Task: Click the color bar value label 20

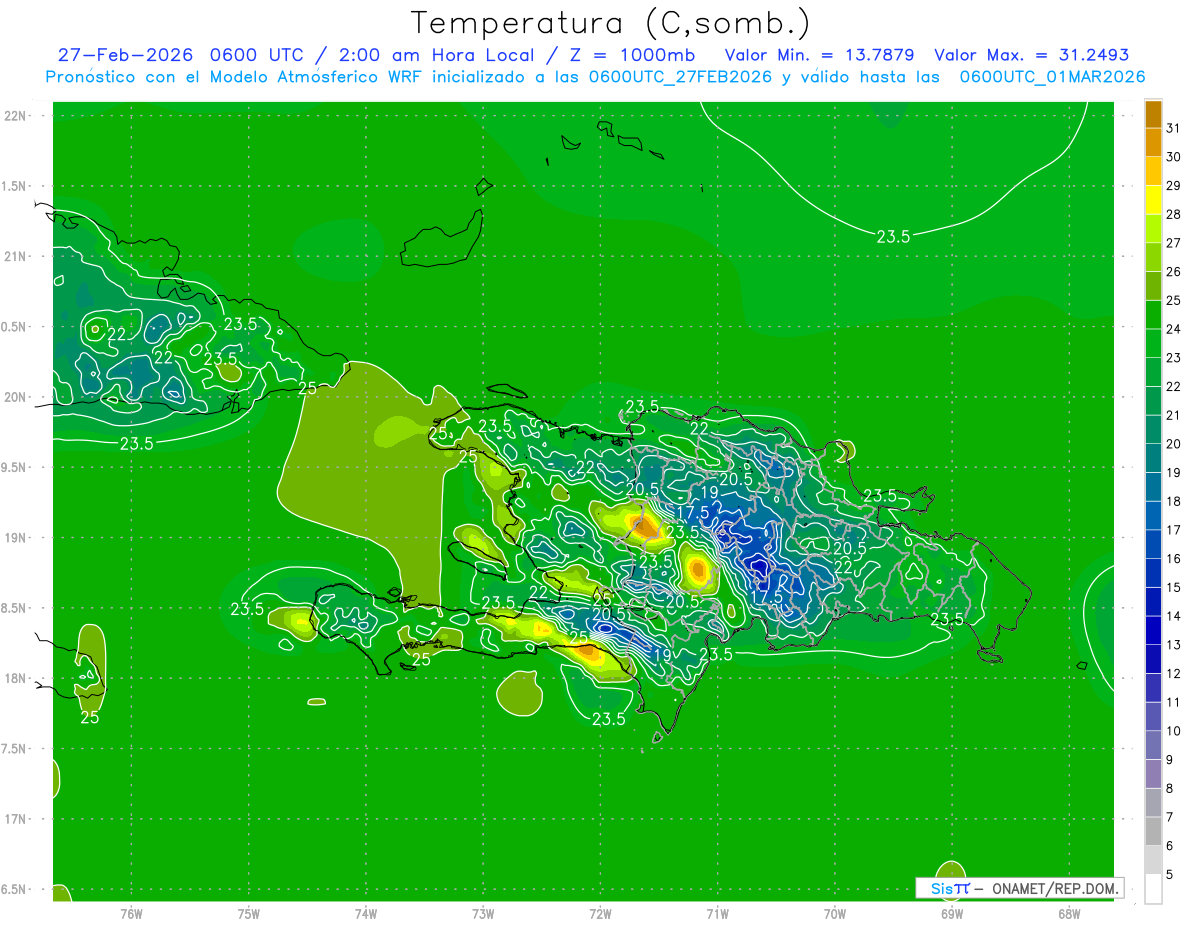Action: [x=1173, y=444]
